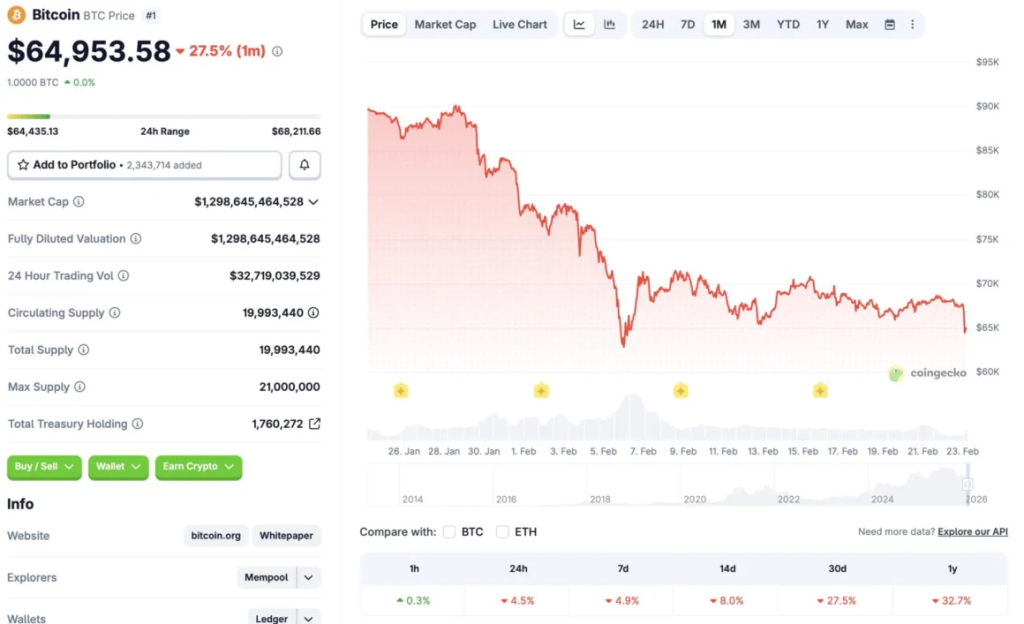Click info icon beside Circulating Supply value
This screenshot has height=624, width=1024.
[x=314, y=313]
